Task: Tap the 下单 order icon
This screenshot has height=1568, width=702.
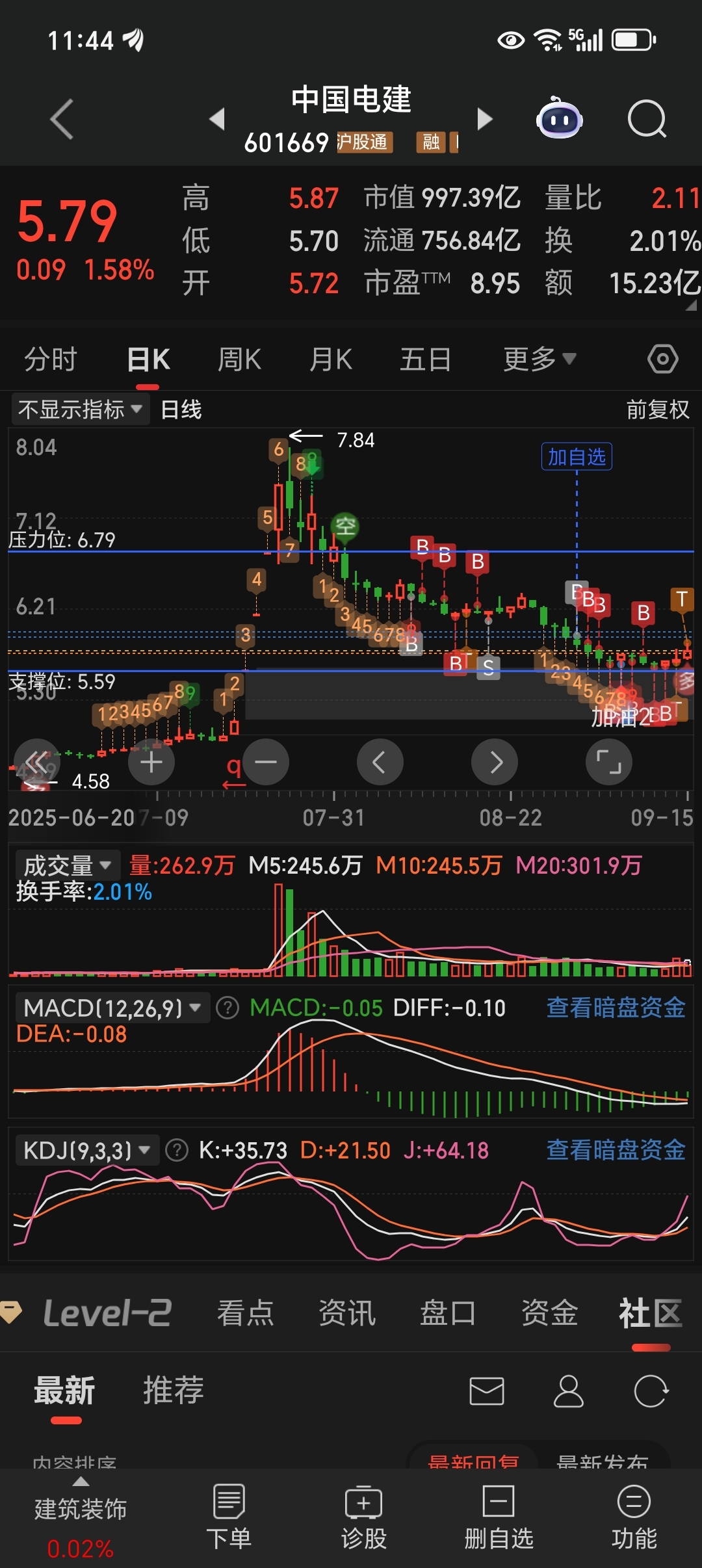Action: tap(229, 1517)
